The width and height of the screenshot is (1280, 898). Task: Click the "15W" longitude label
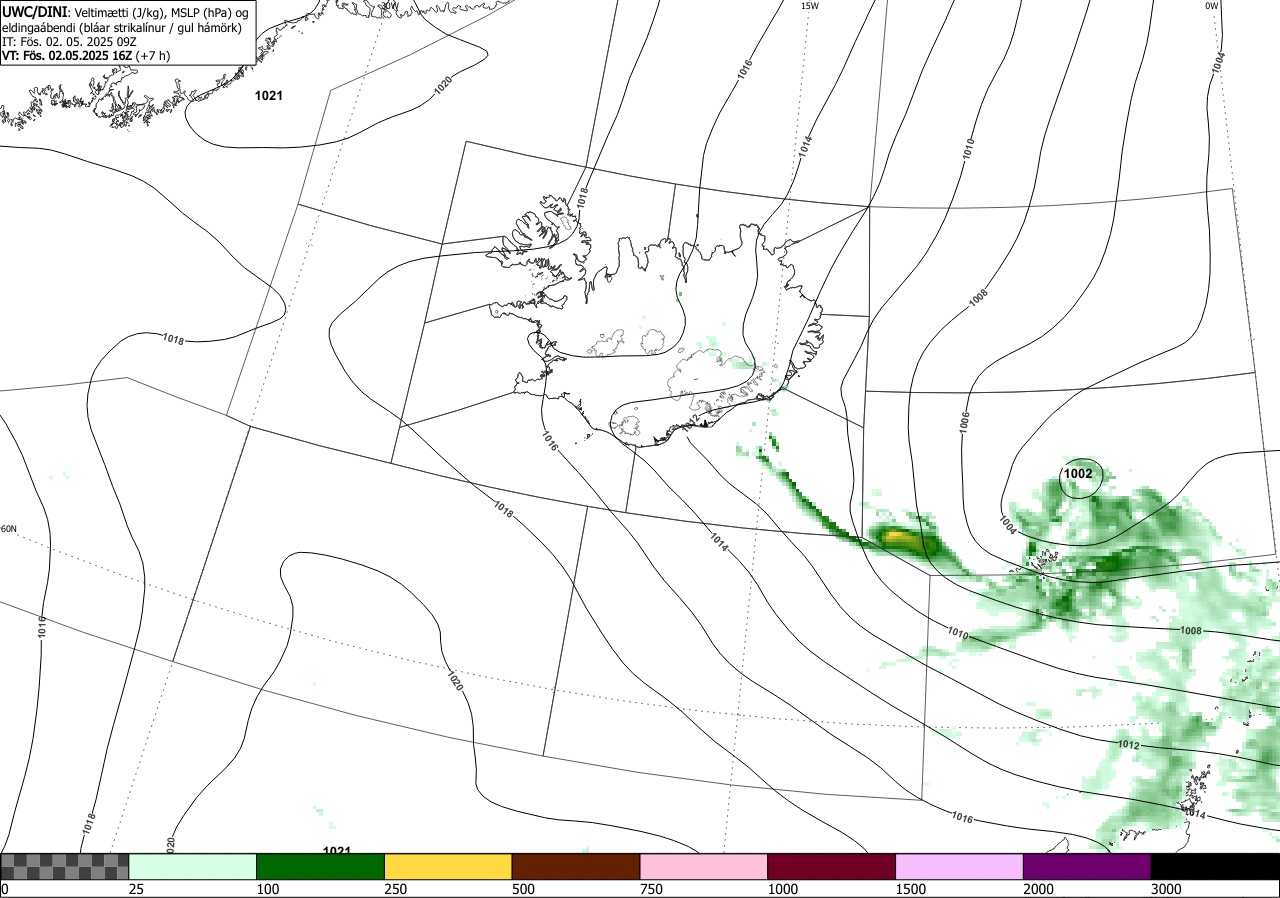point(810,6)
